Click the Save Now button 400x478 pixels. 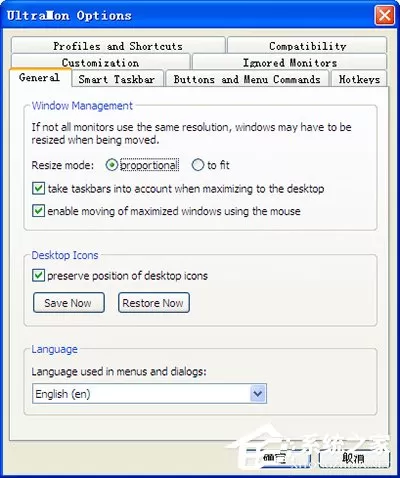(69, 303)
